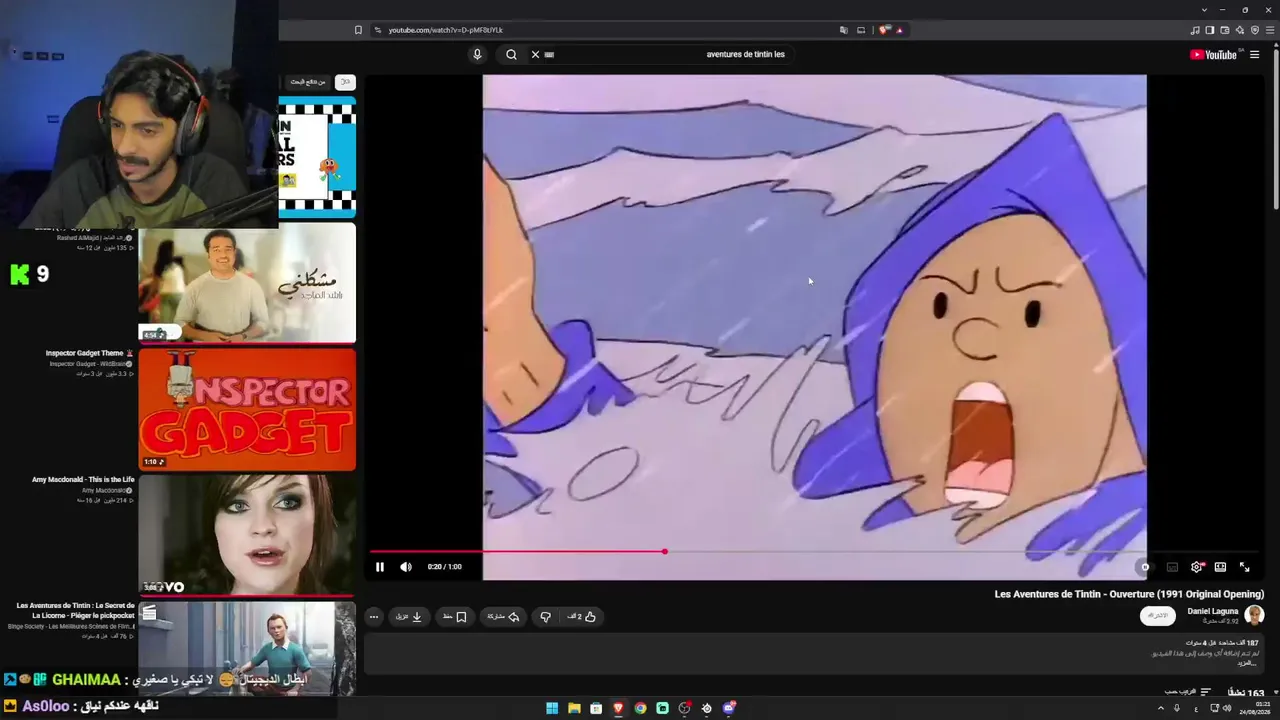
Task: Open Le Secret de La Licorne thumbnail
Action: pyautogui.click(x=247, y=648)
